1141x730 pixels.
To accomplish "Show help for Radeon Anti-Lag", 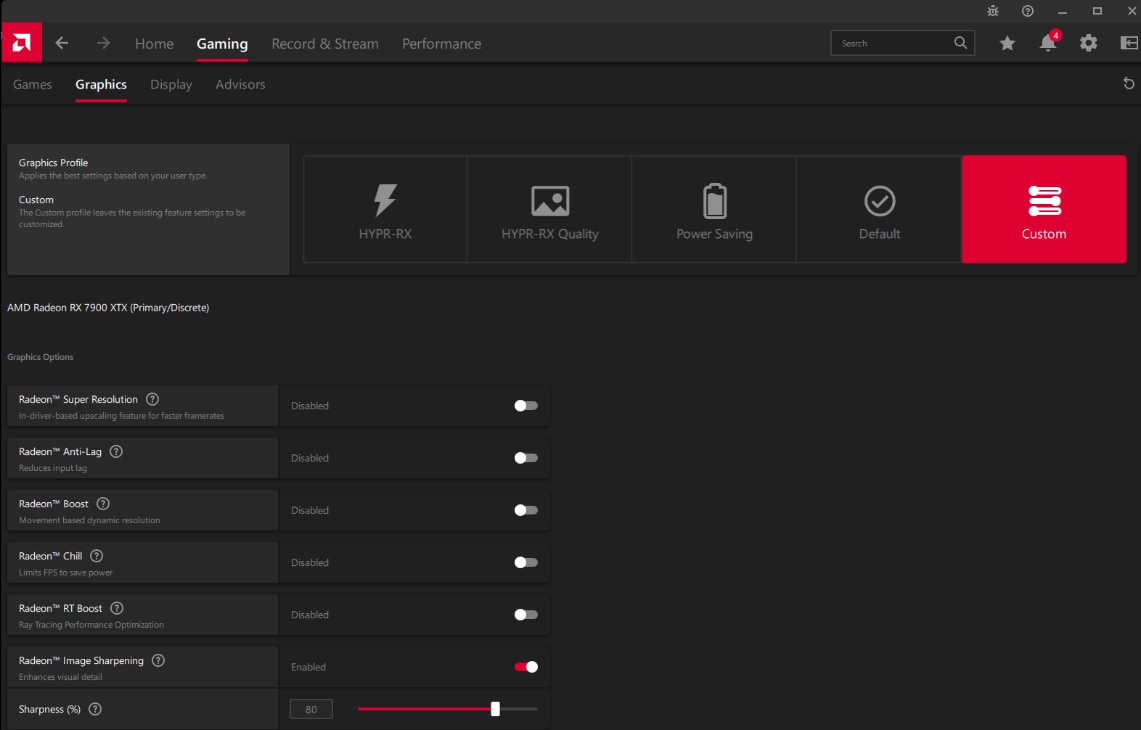I will [116, 451].
